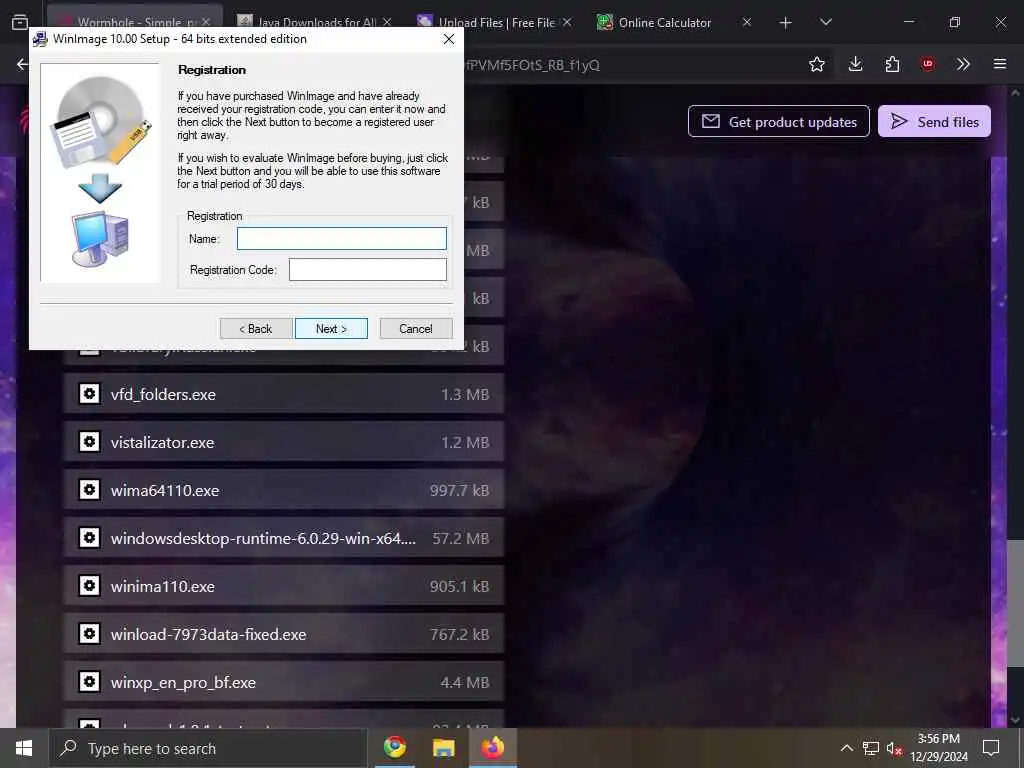Show hidden system tray icons
Screen dimensions: 1024x768
tap(846, 748)
